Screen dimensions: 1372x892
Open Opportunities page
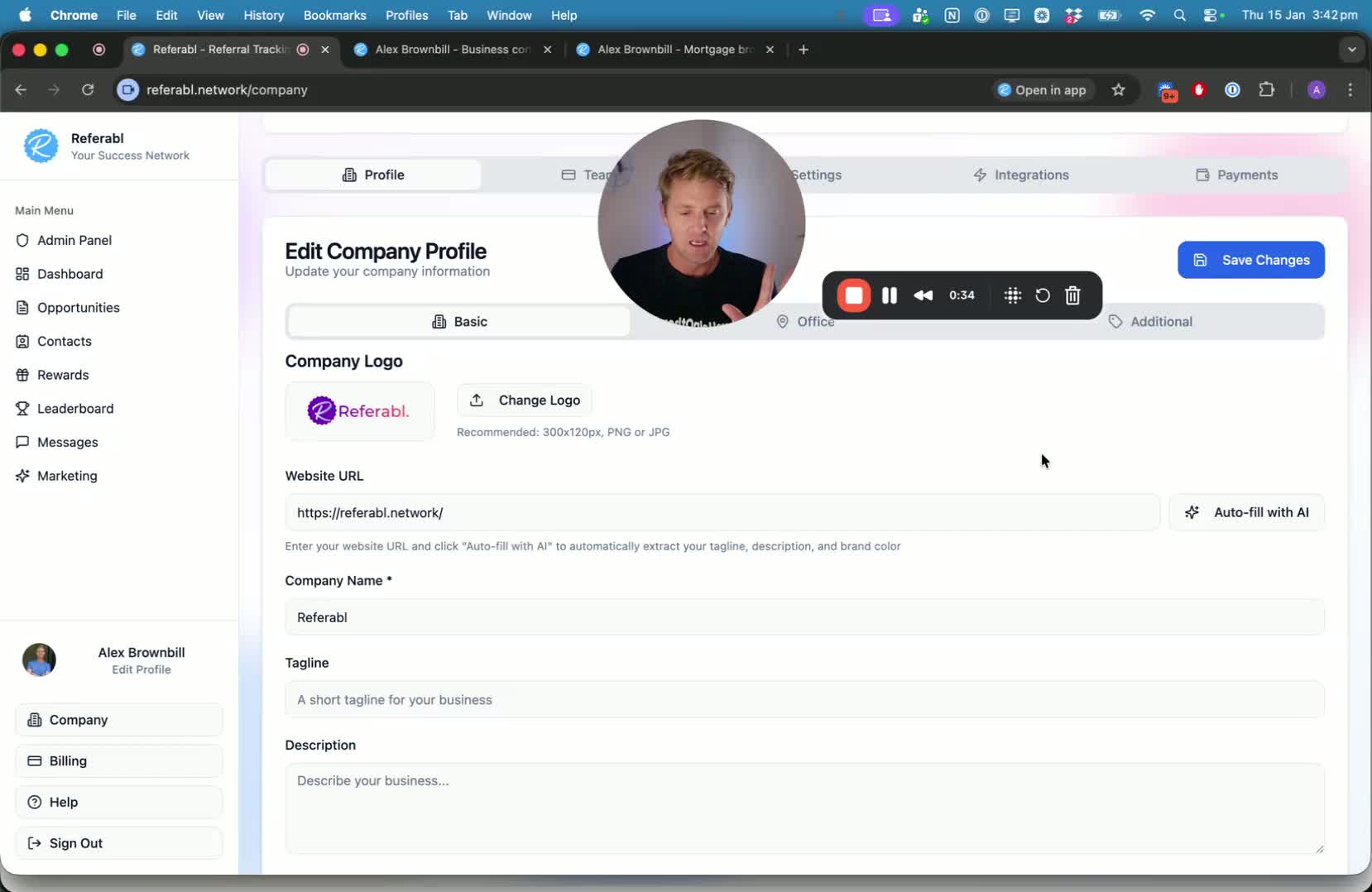point(79,308)
